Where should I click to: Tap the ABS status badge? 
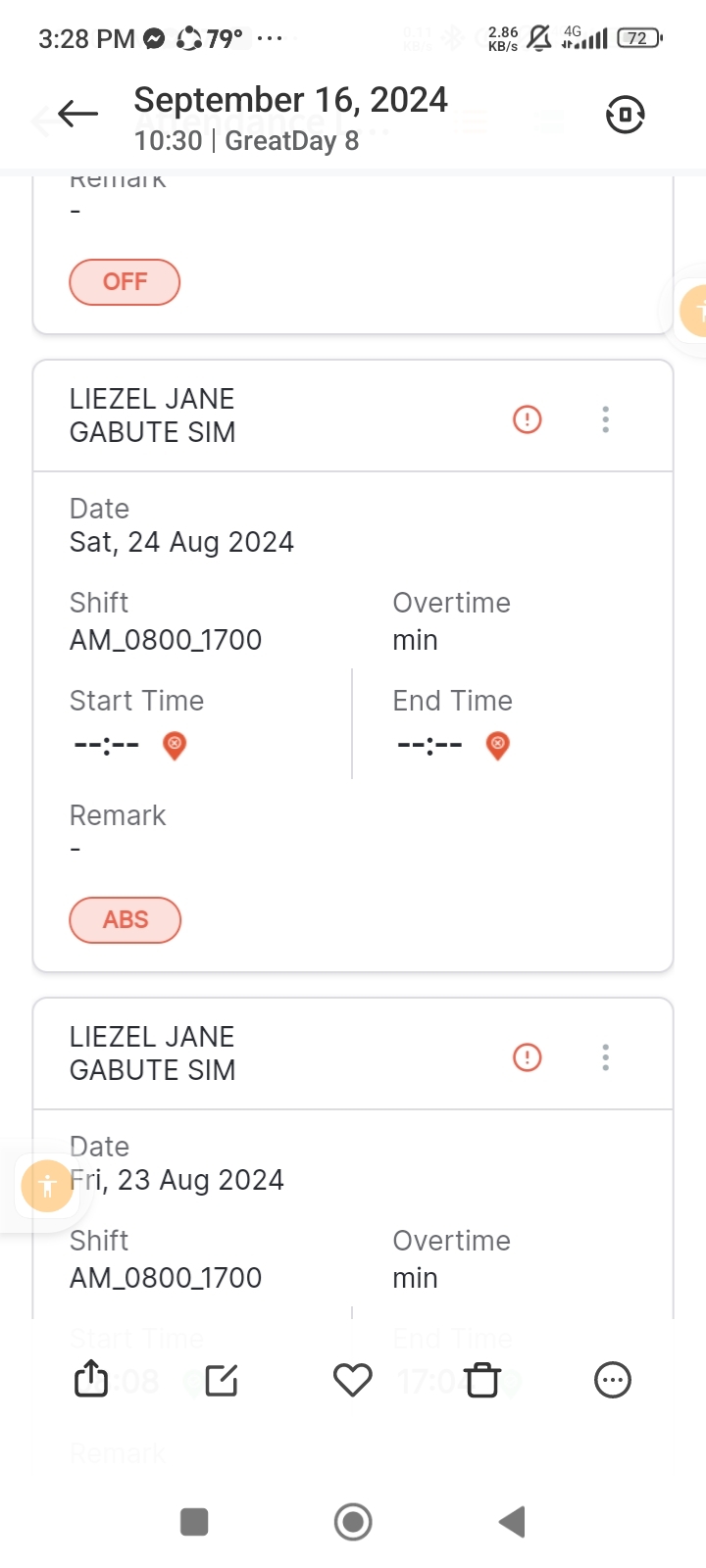pyautogui.click(x=126, y=920)
